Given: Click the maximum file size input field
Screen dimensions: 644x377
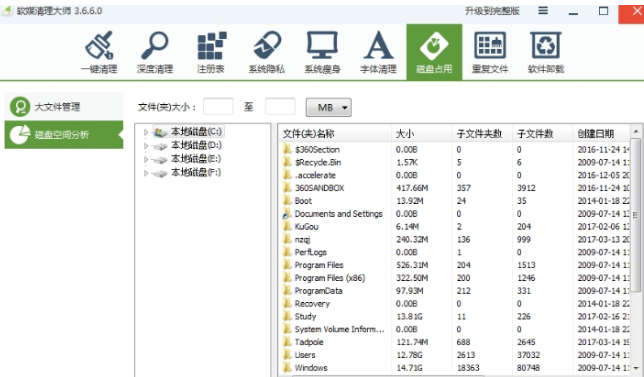Looking at the screenshot, I should pos(280,106).
